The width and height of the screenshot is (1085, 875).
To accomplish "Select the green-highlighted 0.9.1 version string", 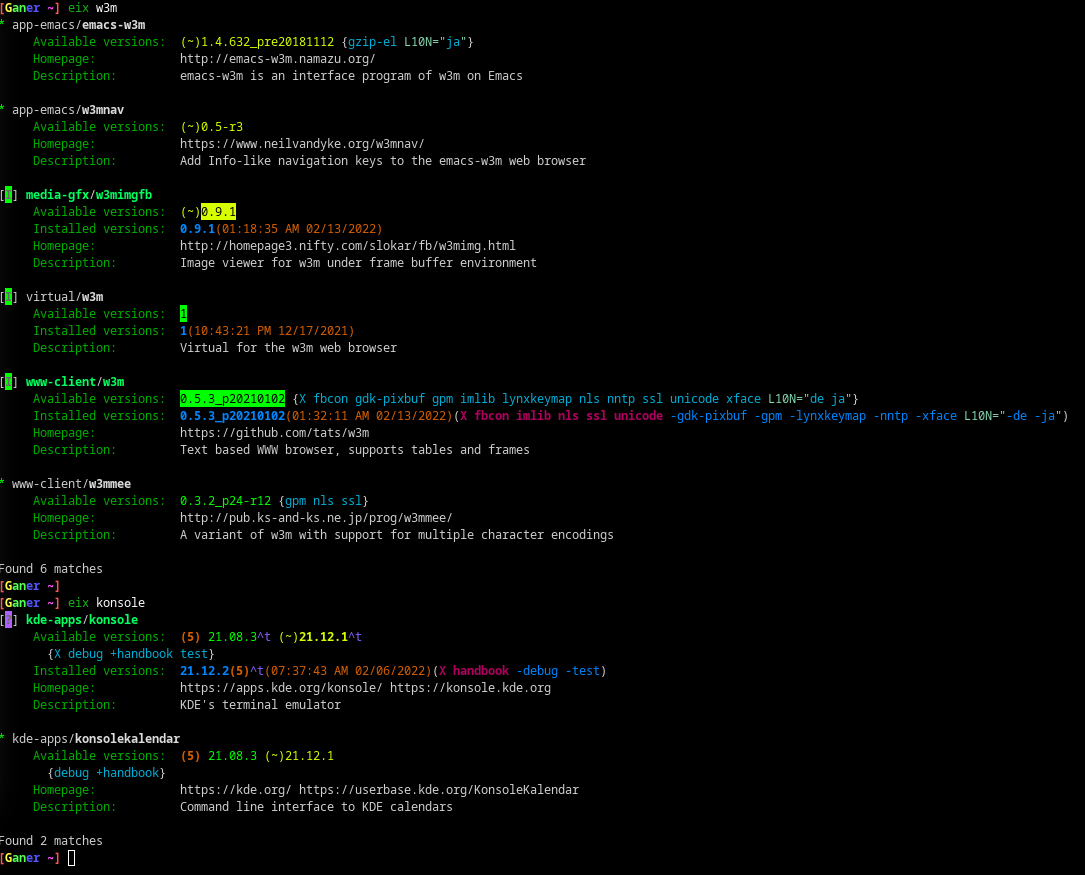I will (218, 211).
